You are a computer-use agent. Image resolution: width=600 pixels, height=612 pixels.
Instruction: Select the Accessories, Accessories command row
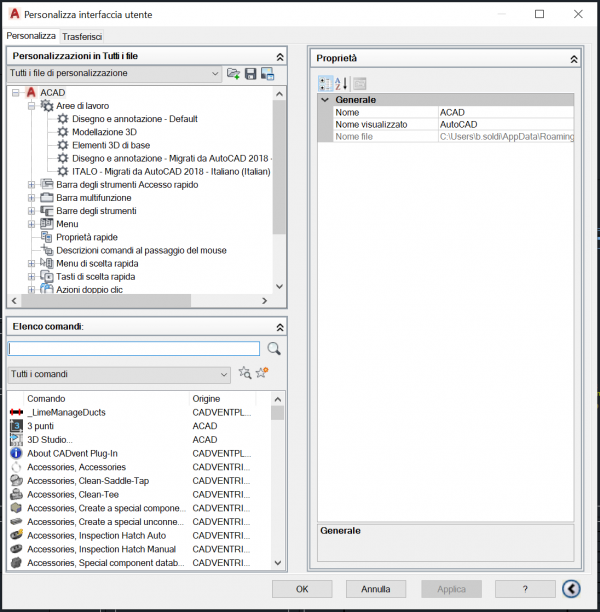click(139, 467)
